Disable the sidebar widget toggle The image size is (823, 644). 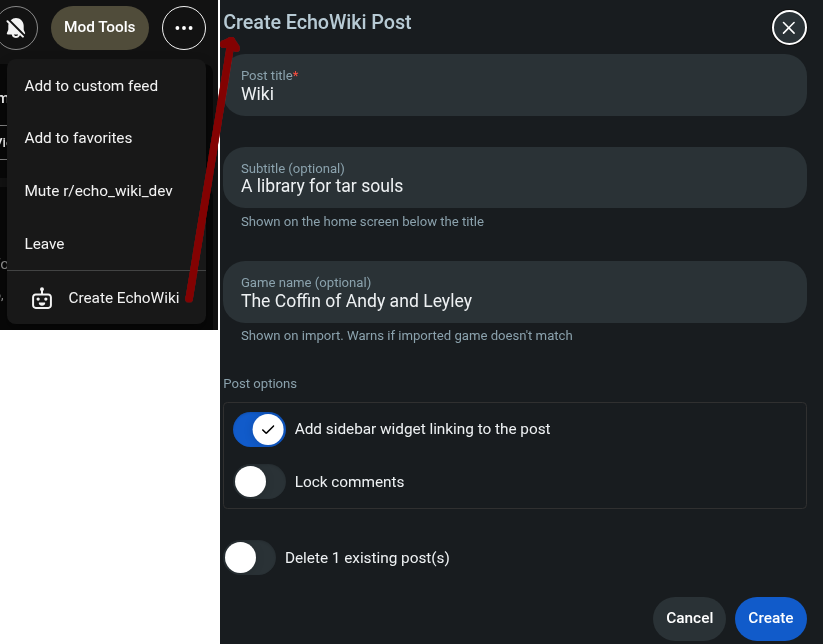click(259, 429)
